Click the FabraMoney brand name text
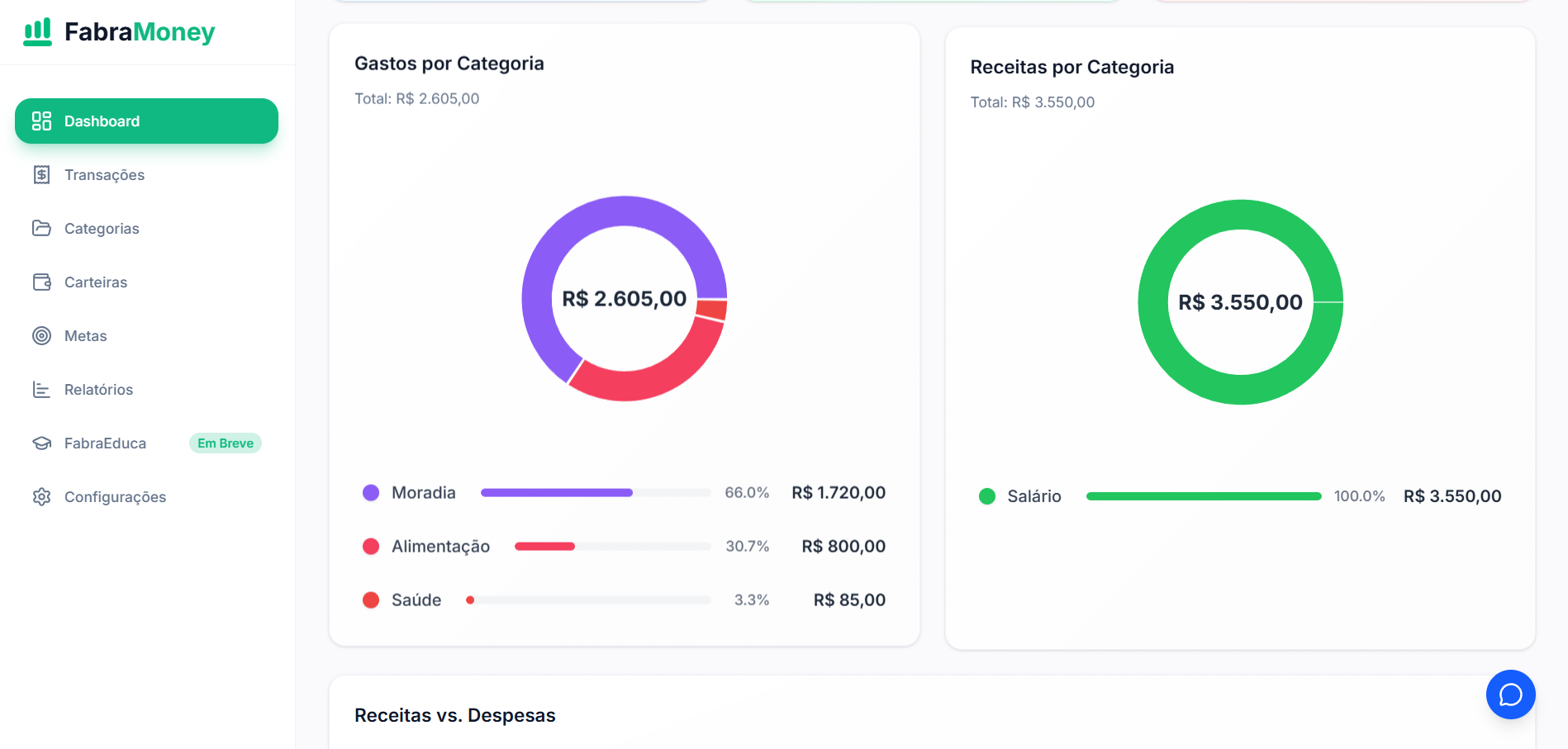Viewport: 1568px width, 749px height. click(x=140, y=32)
